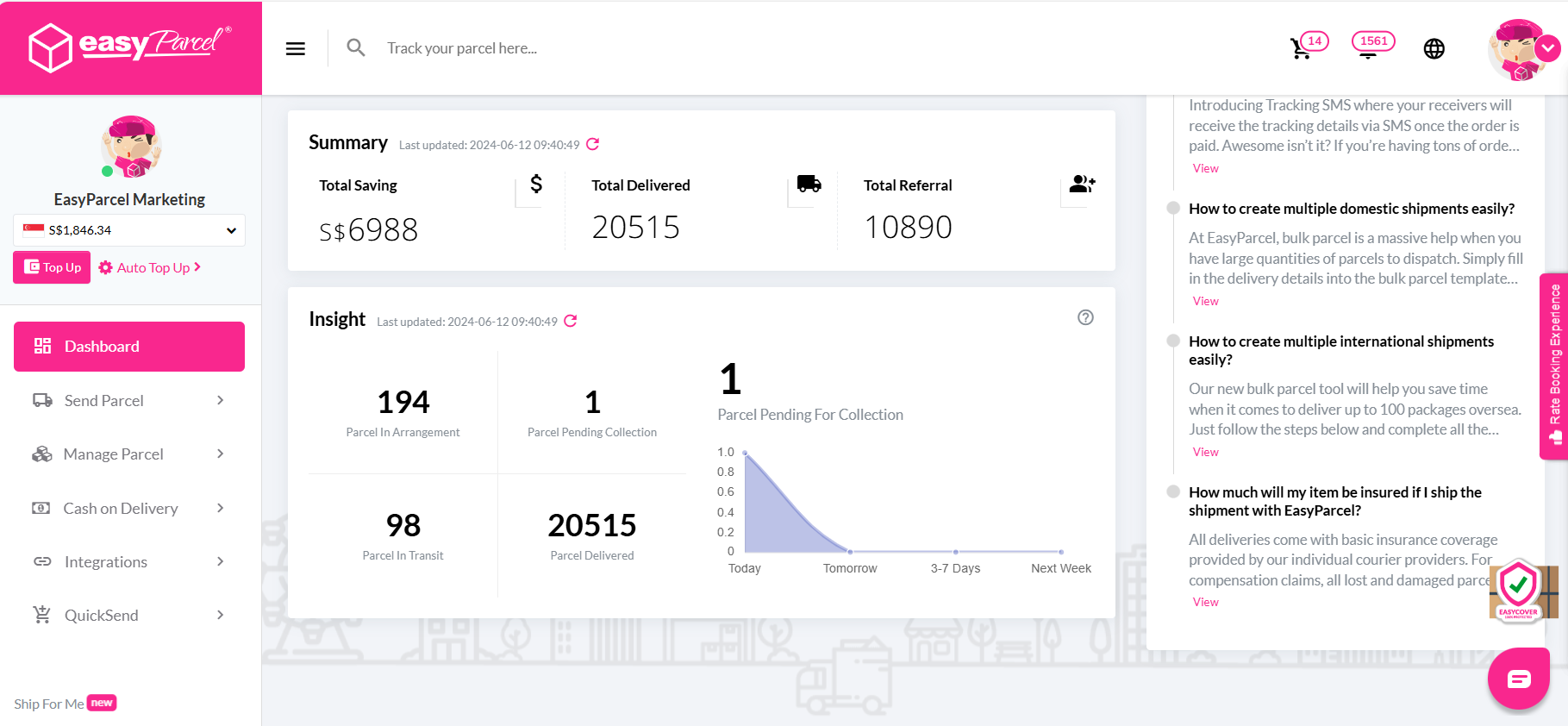Open the Manage Parcel menu
This screenshot has width=1568, height=726.
click(129, 454)
